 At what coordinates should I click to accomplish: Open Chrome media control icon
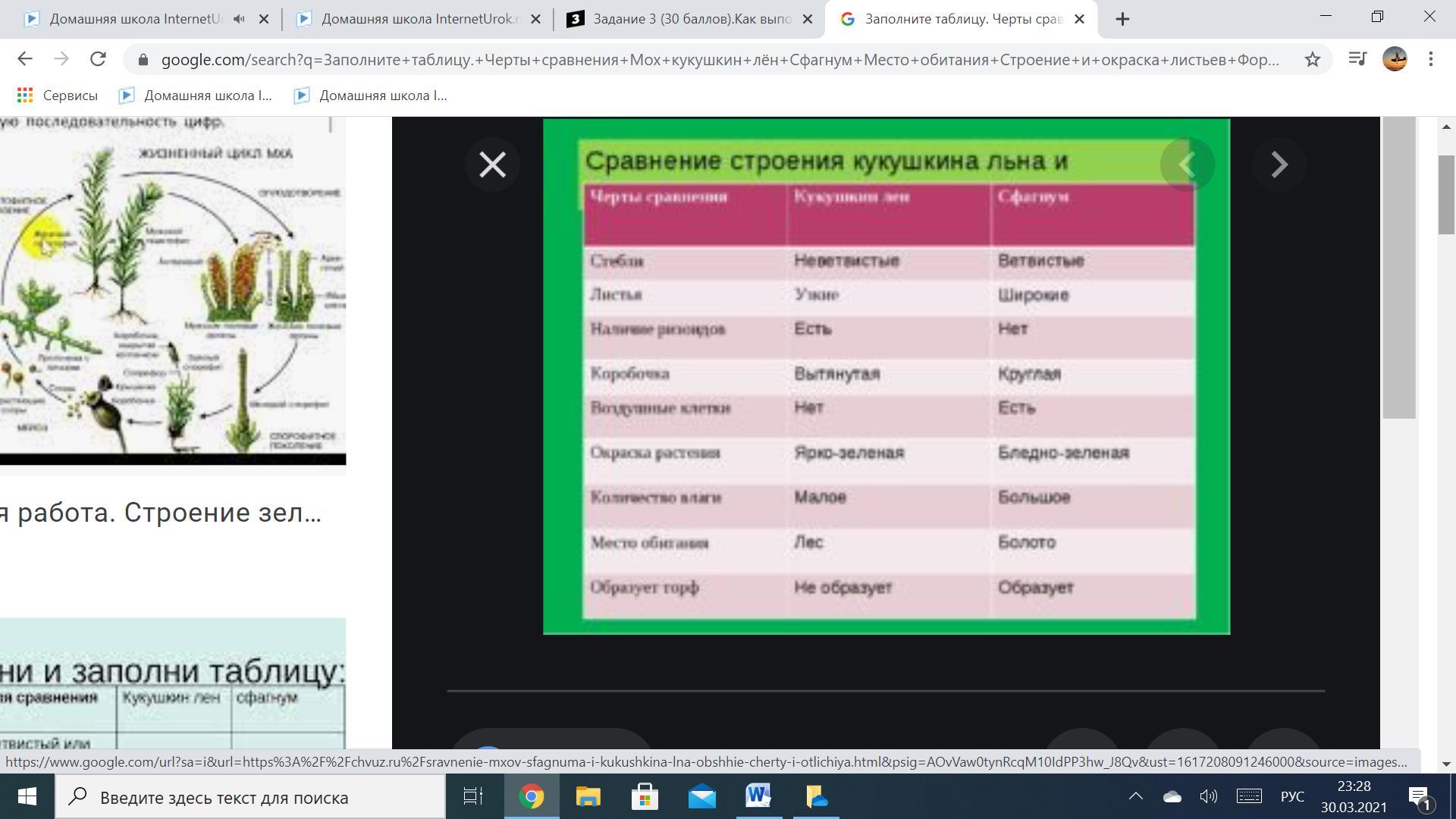click(1357, 59)
